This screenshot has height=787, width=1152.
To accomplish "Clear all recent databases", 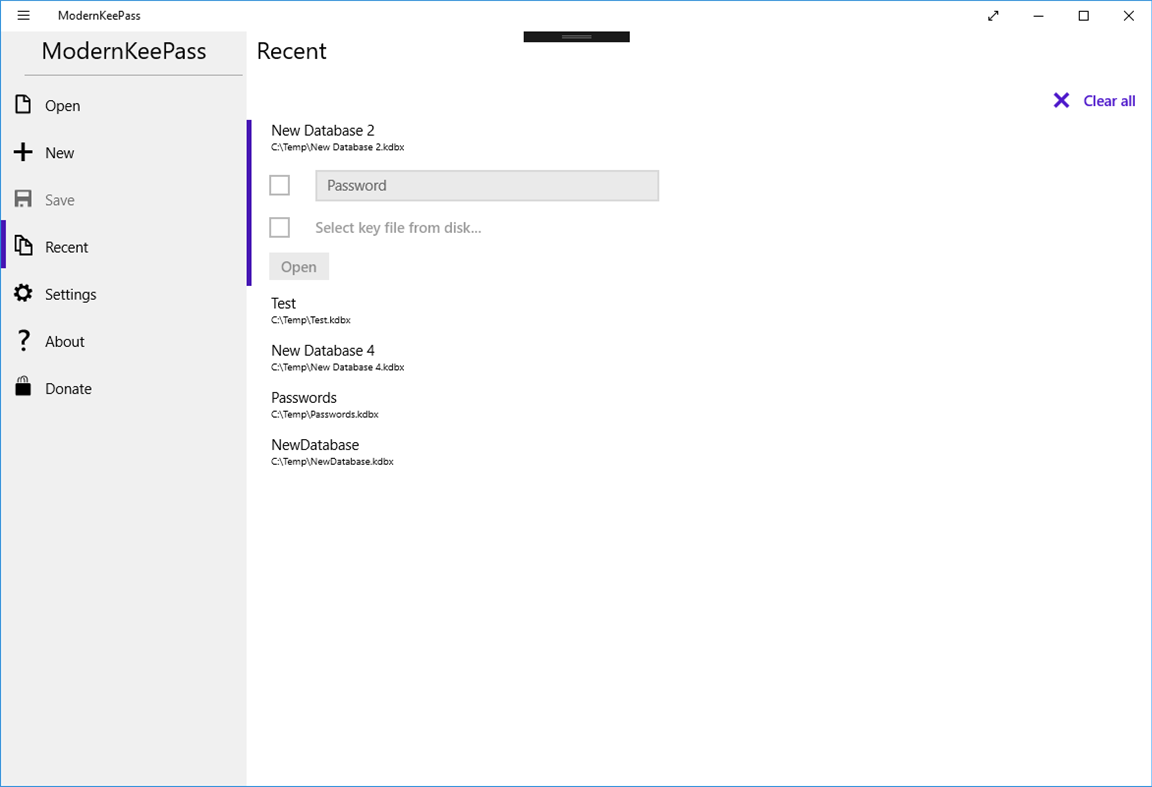I will coord(1107,100).
